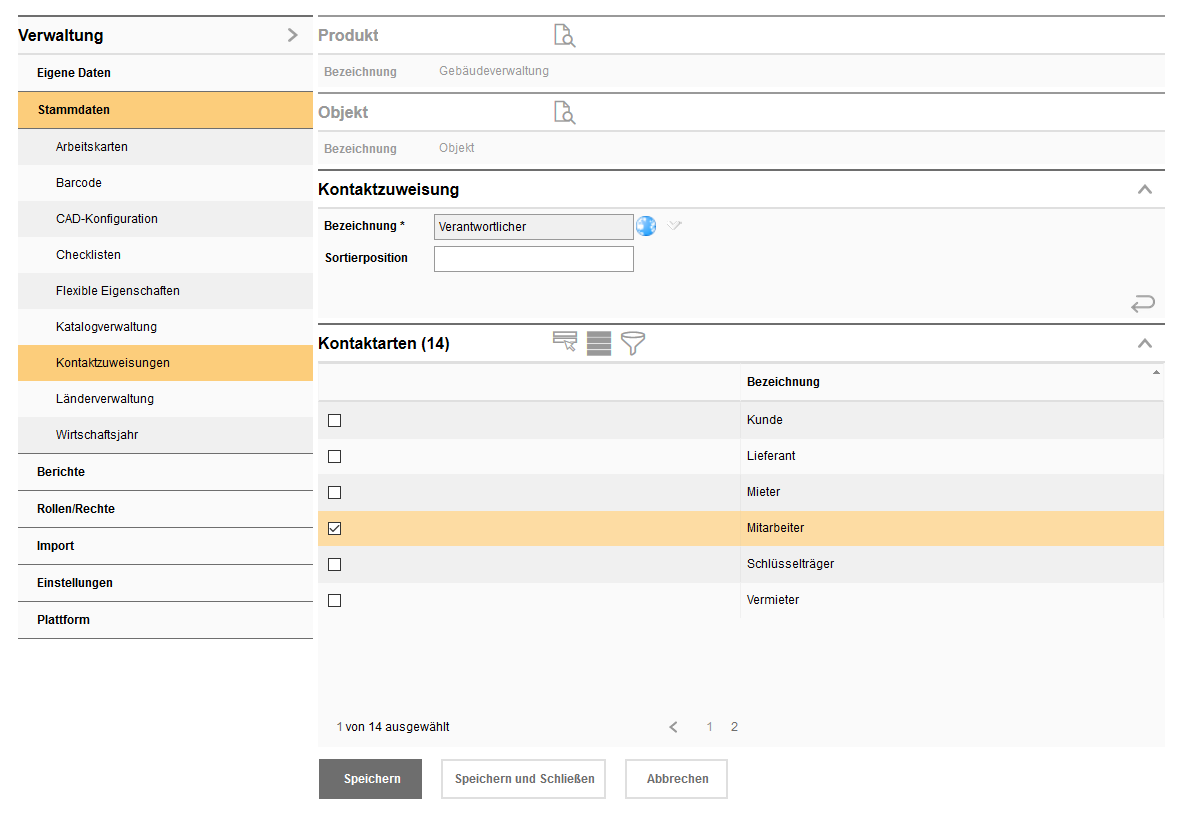Open the Produkt search icon
The image size is (1183, 817).
coord(564,36)
